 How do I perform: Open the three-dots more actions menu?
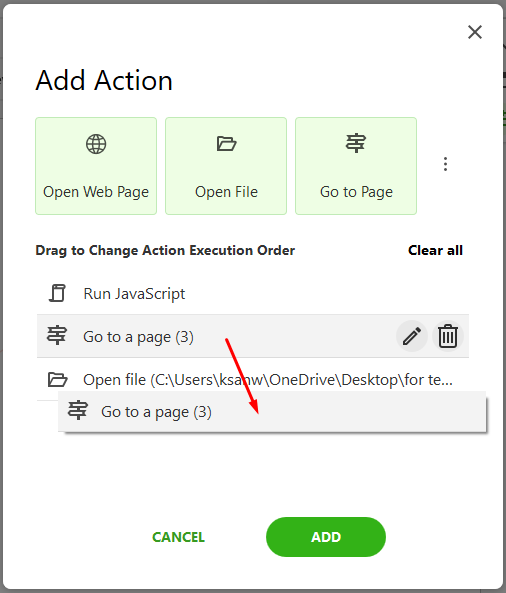445,164
